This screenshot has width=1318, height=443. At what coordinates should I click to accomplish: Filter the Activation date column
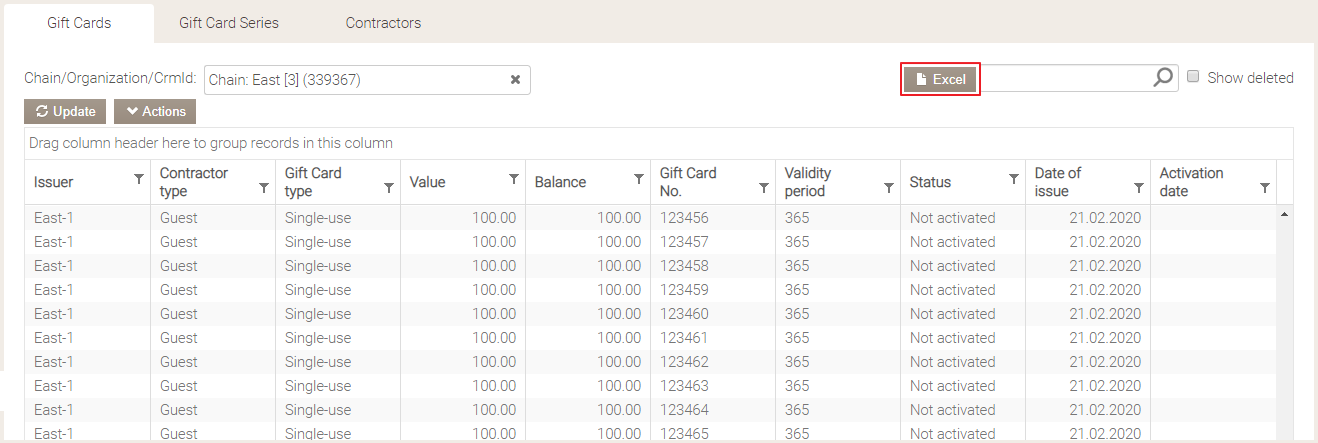(1265, 187)
